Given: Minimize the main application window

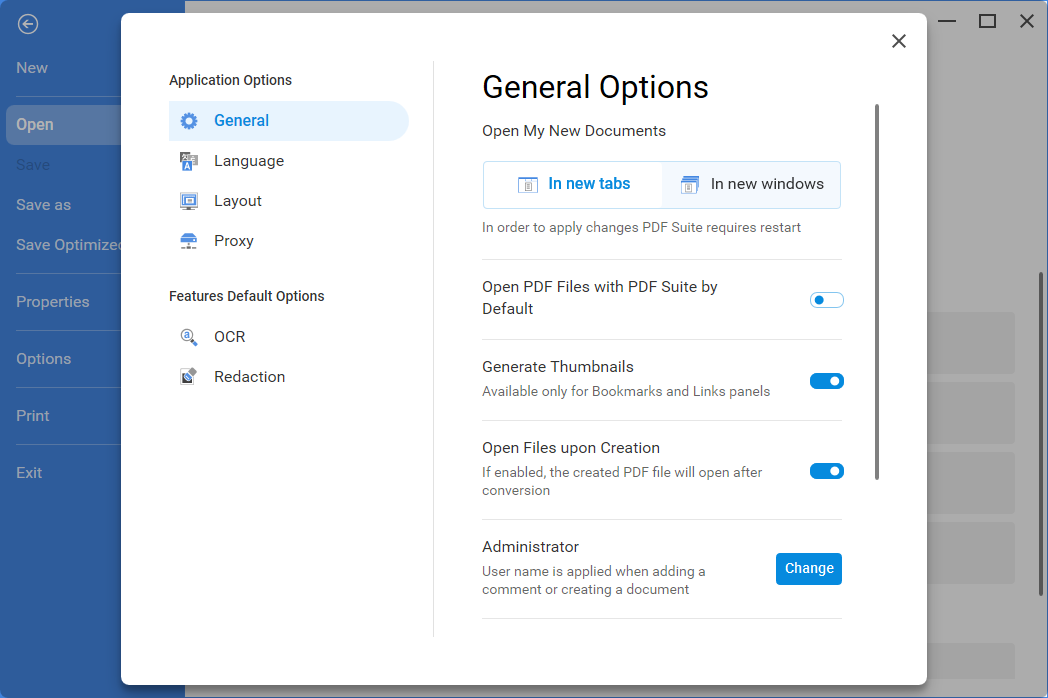Looking at the screenshot, I should (x=947, y=21).
